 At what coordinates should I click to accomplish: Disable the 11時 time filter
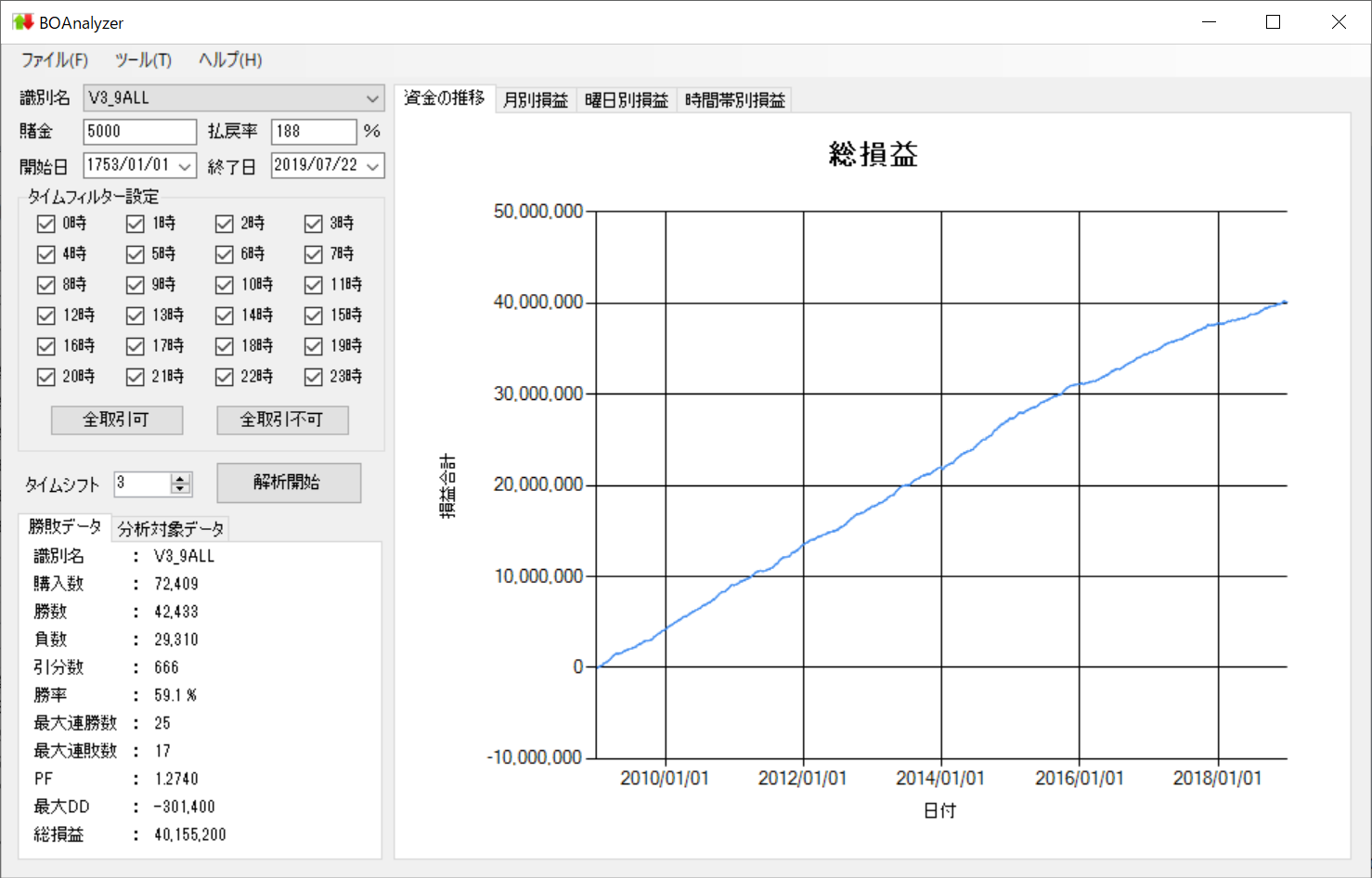click(314, 285)
